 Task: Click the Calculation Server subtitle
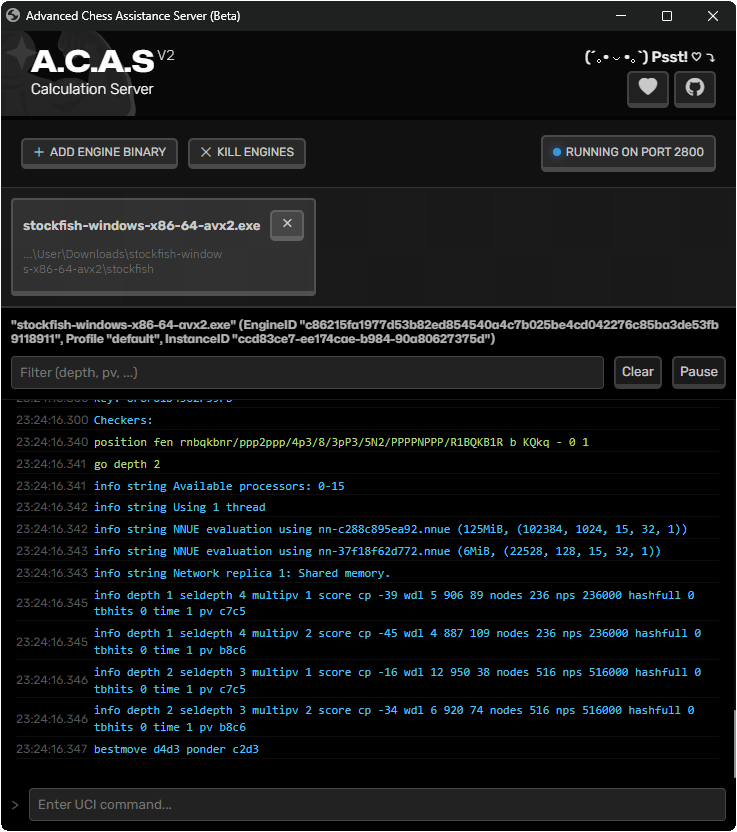(92, 89)
